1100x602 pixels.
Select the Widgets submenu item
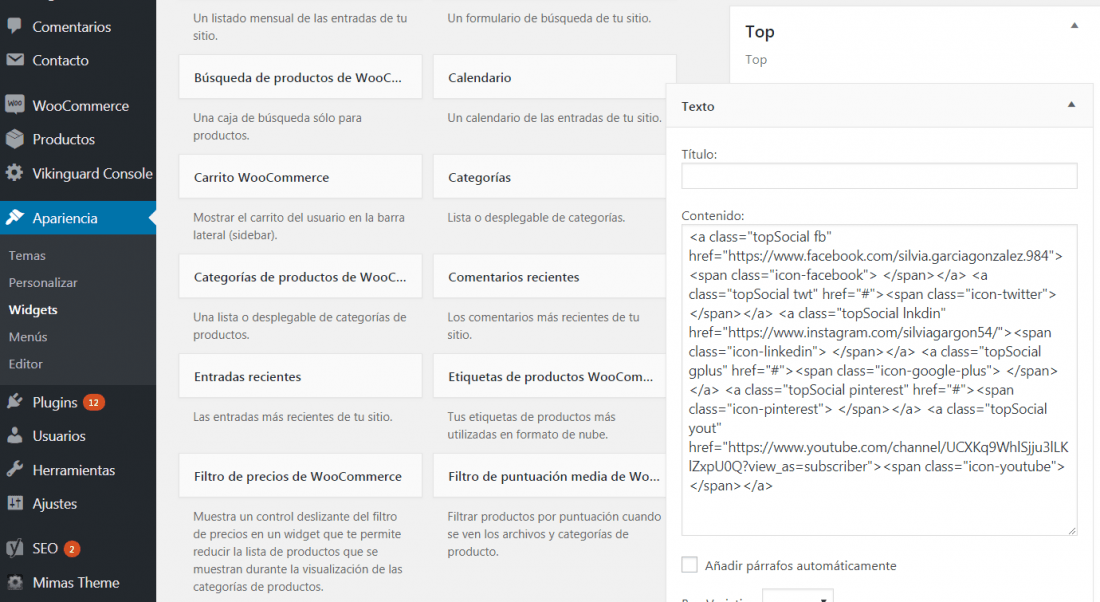tap(33, 309)
